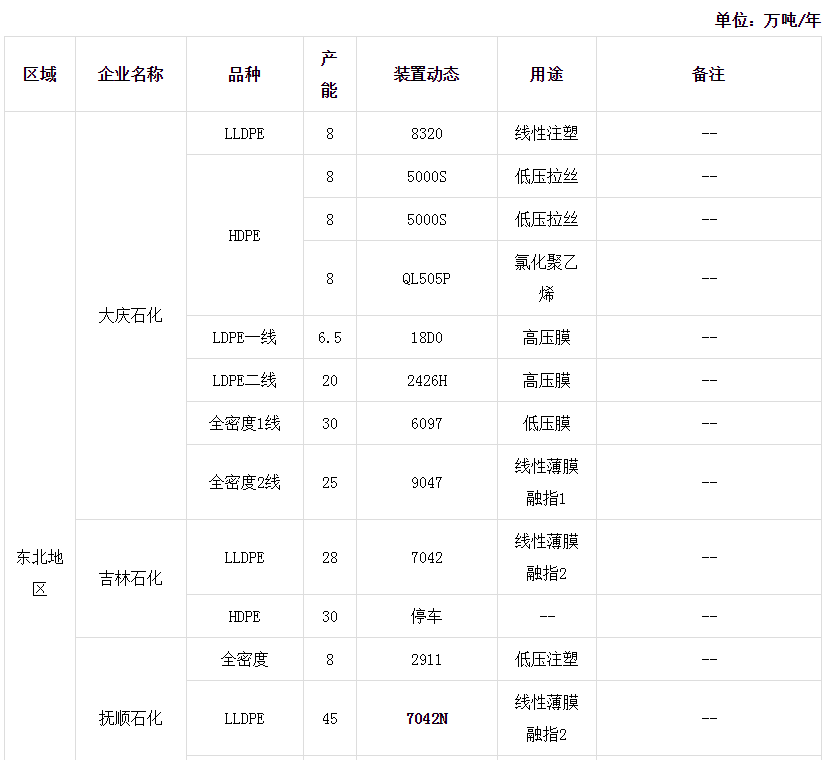Screen dimensions: 824x760
Task: Click the 8320 grade cell
Action: point(427,133)
